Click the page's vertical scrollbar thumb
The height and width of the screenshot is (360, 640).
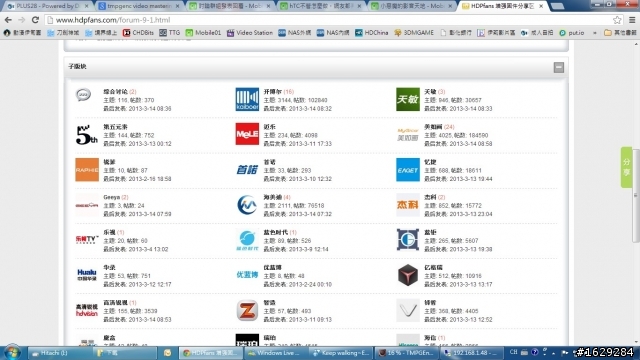(x=636, y=196)
